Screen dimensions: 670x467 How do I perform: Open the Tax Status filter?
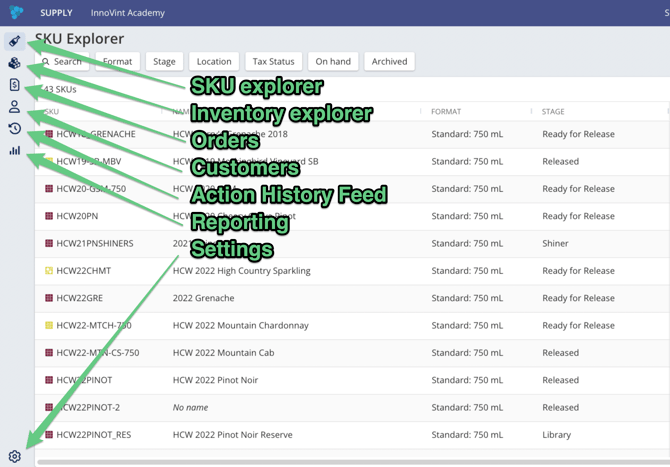tap(273, 62)
